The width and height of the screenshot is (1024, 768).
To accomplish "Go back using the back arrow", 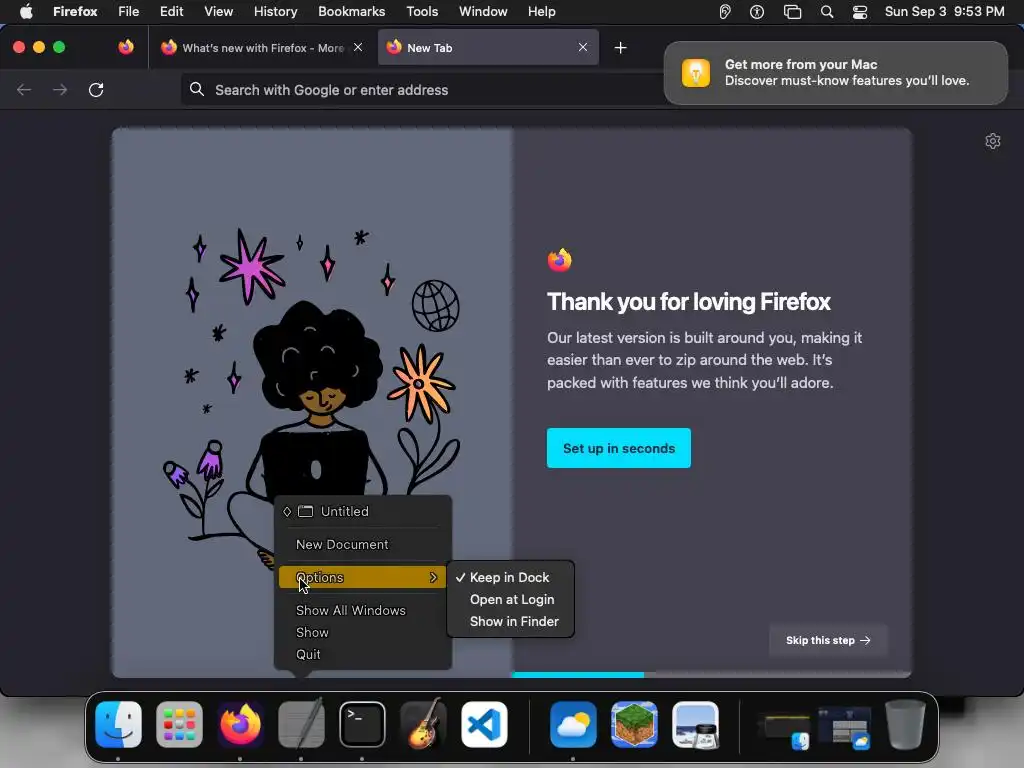I will click(24, 89).
